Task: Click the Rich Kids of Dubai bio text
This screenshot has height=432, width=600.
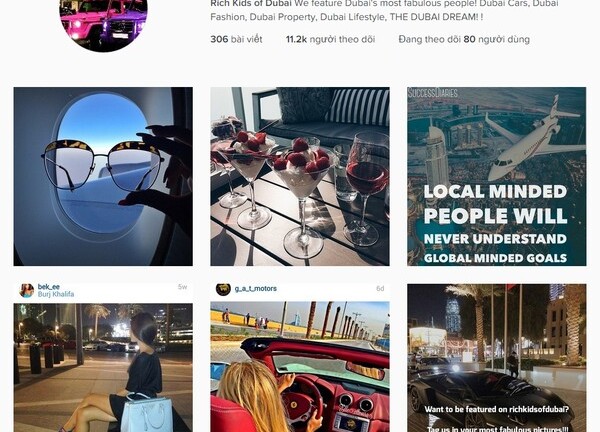Action: (x=384, y=11)
